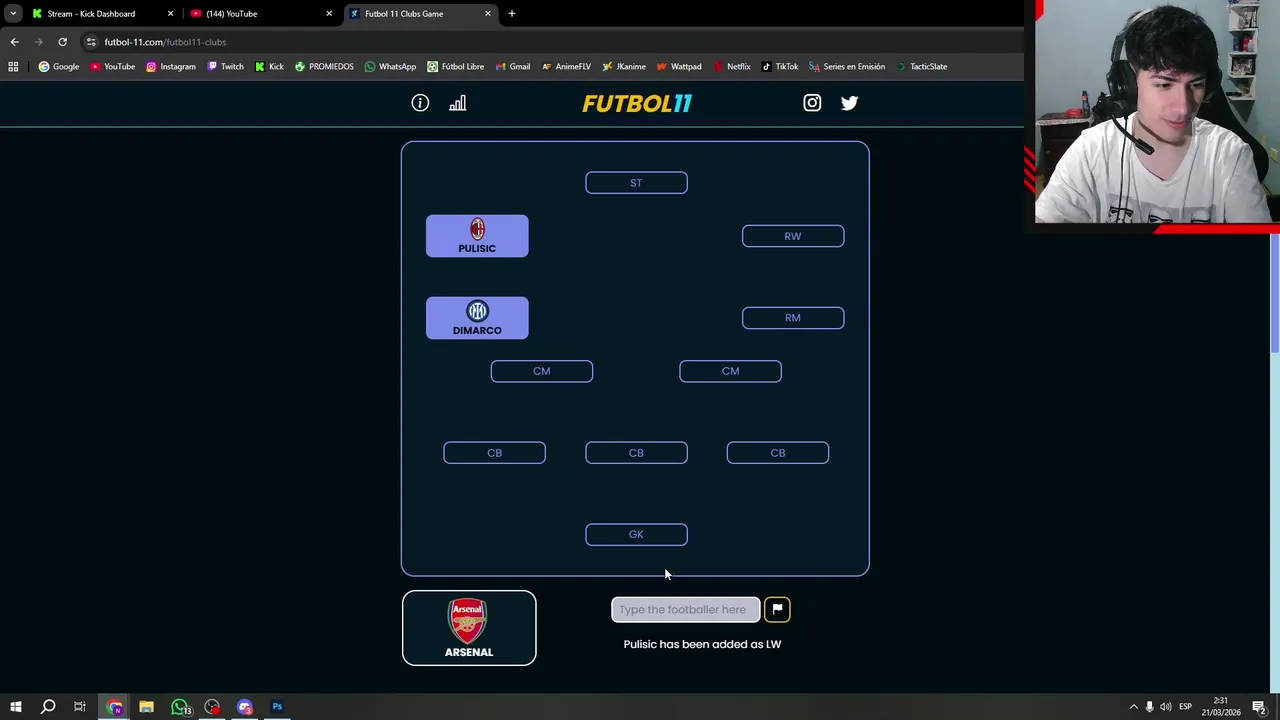Open the AnimeFLV bookmark
The width and height of the screenshot is (1280, 720).
566,67
